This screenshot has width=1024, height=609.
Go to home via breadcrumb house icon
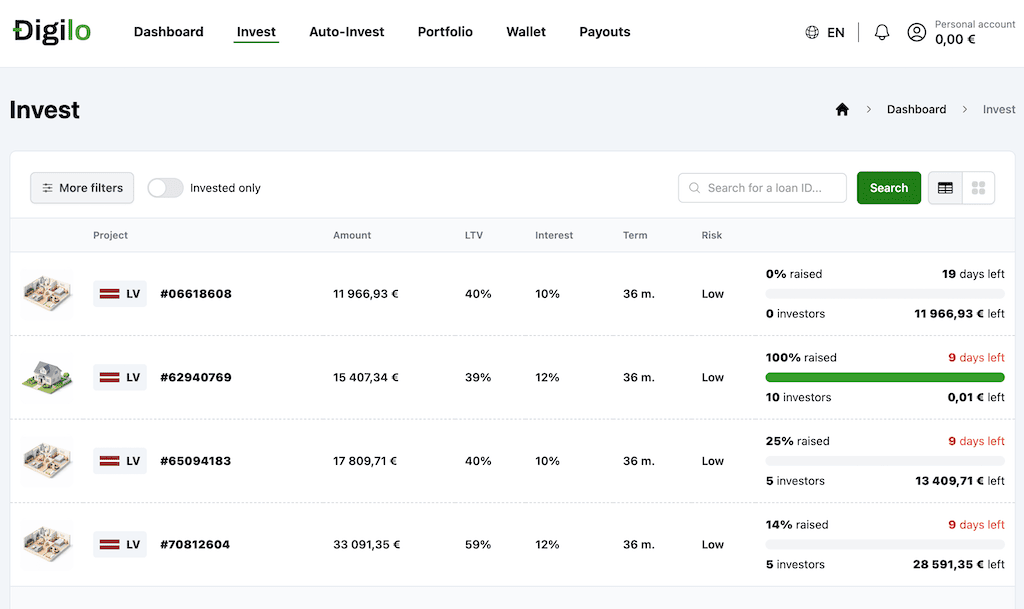(x=842, y=109)
